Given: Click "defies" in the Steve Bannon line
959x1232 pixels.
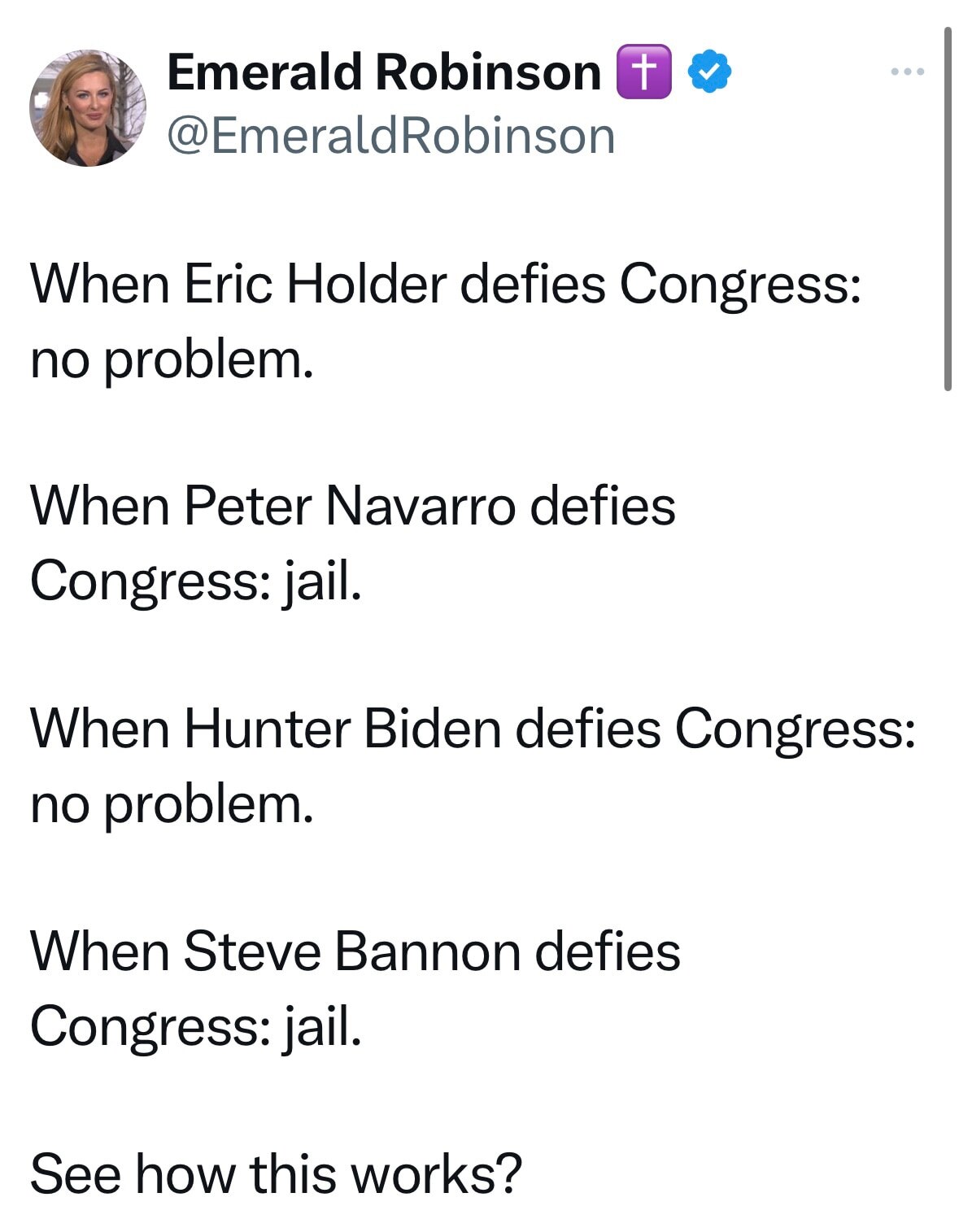Looking at the screenshot, I should point(608,951).
